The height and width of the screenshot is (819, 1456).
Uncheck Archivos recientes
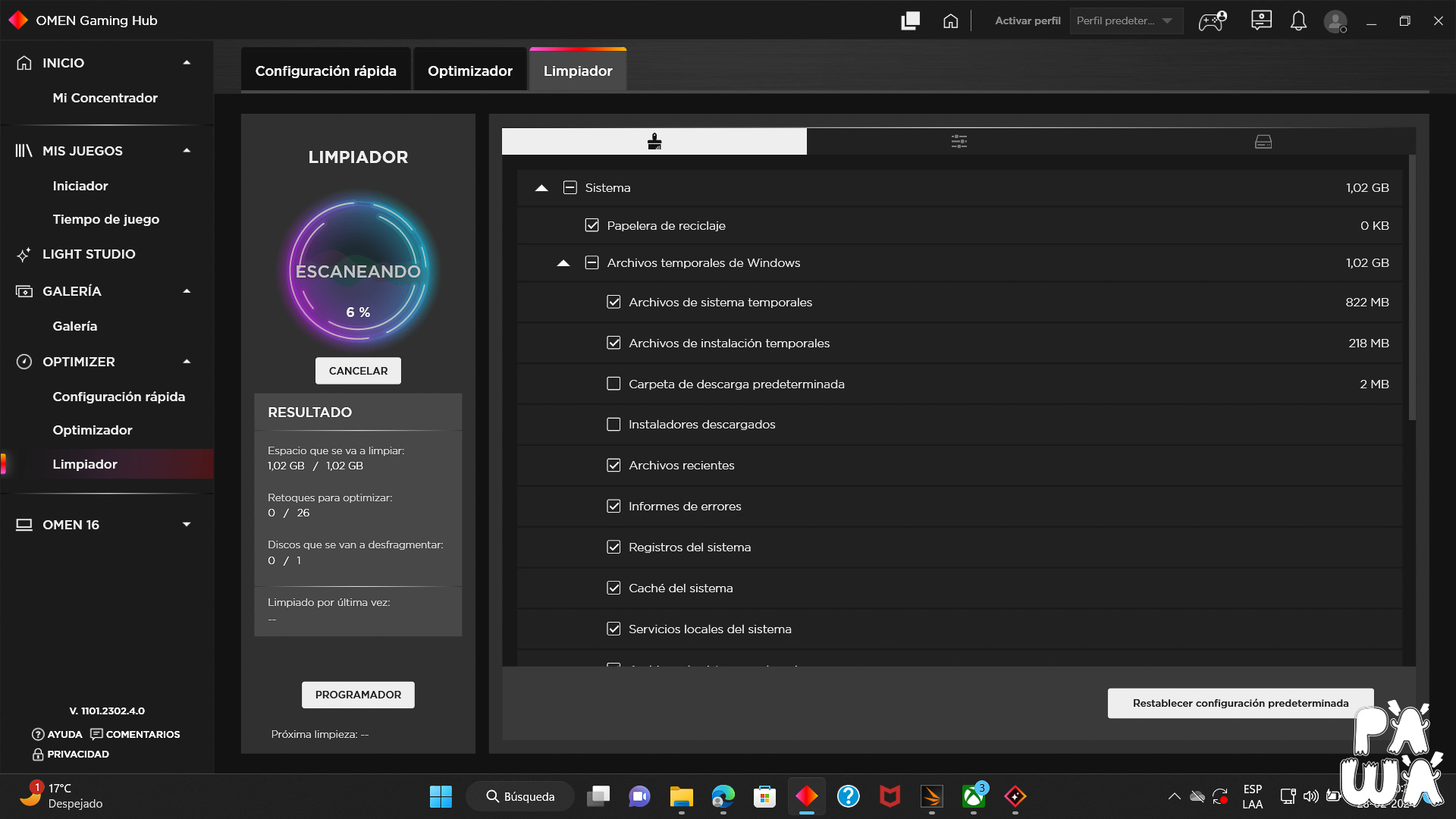coord(614,465)
